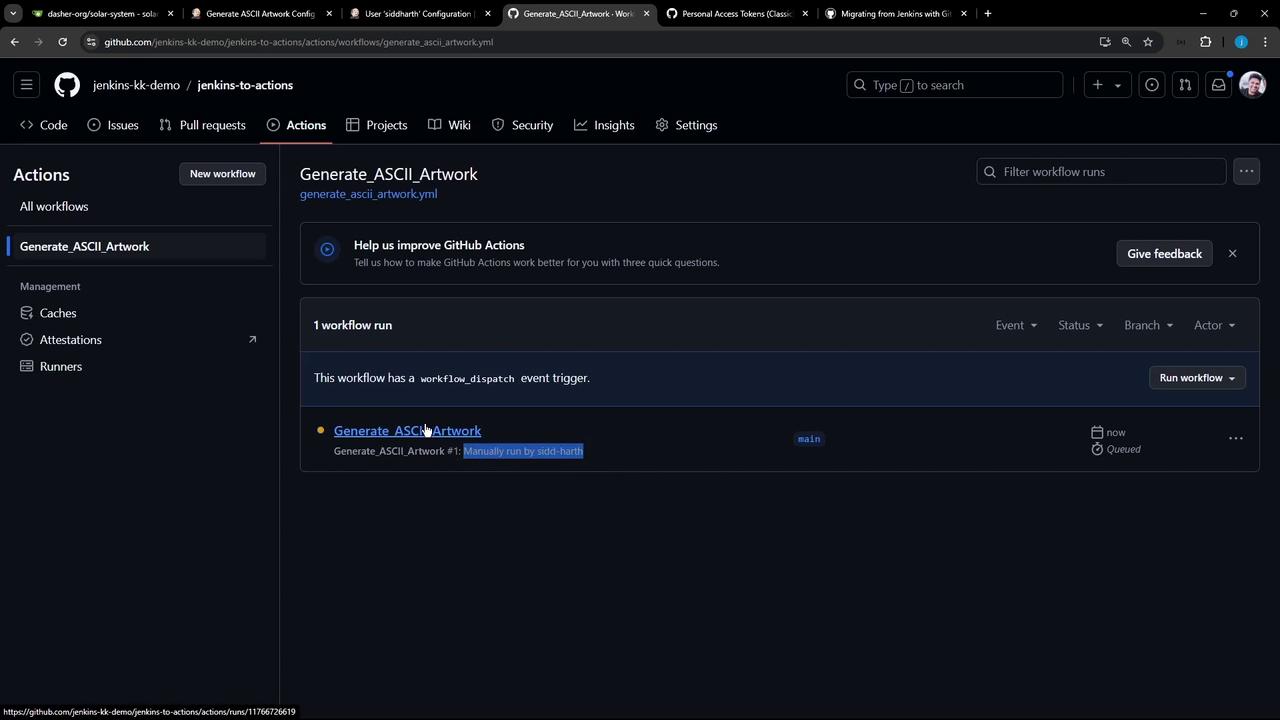Click the back navigation arrow
The image size is (1280, 720).
point(14,42)
